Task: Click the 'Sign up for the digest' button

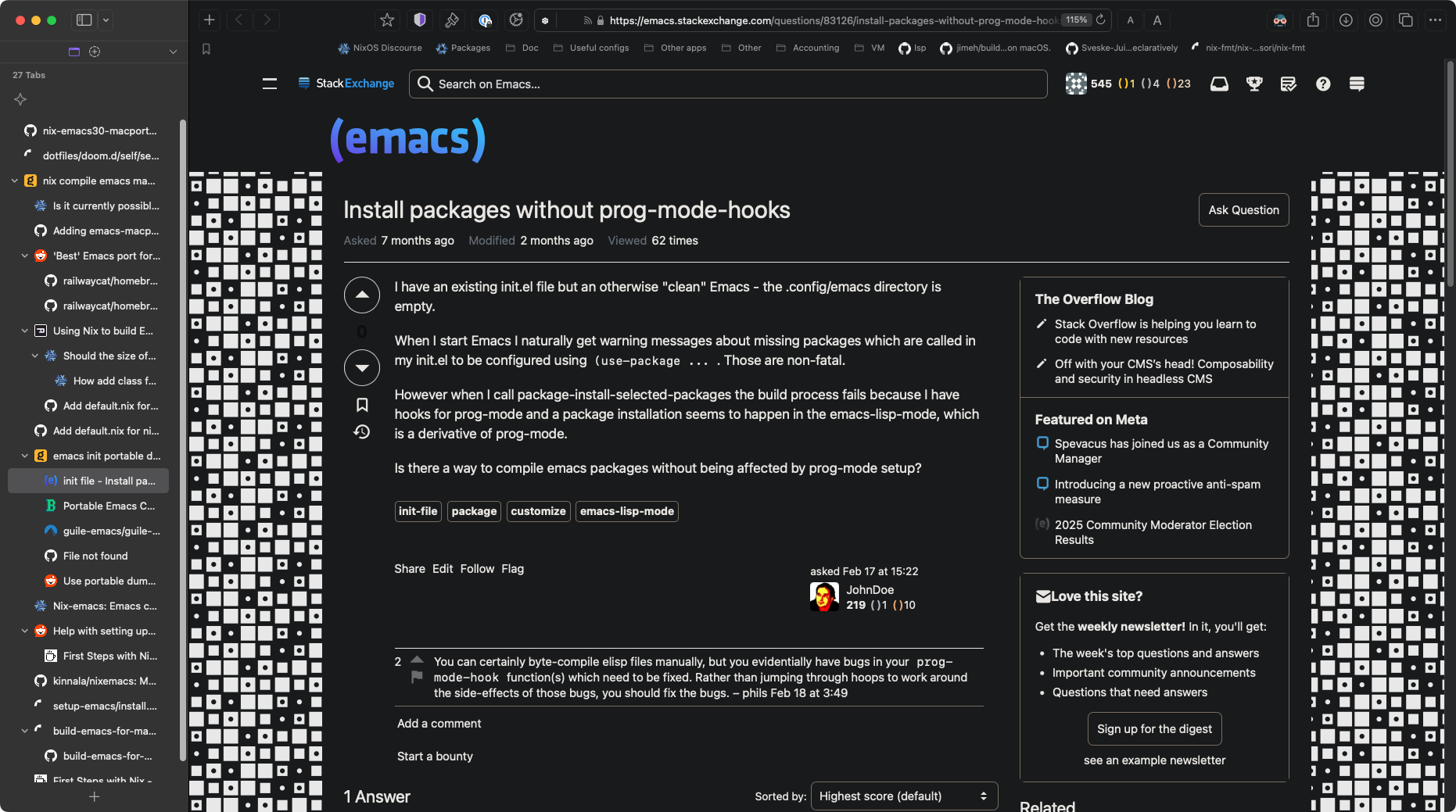Action: pos(1154,728)
